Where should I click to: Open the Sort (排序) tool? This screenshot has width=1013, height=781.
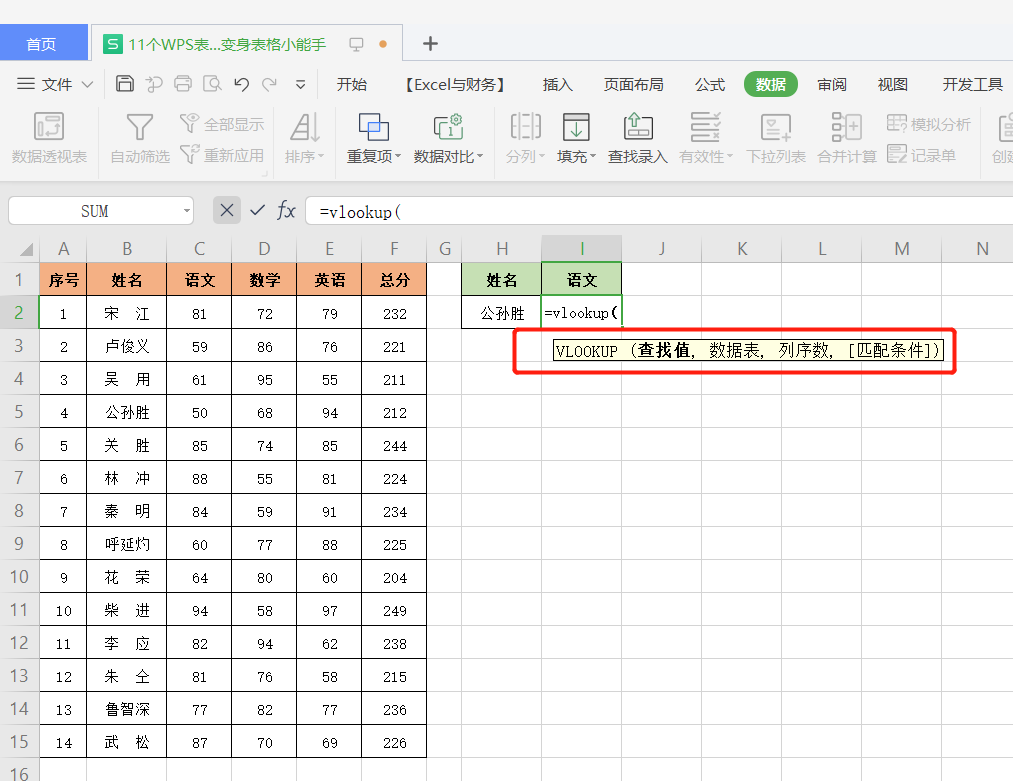304,138
